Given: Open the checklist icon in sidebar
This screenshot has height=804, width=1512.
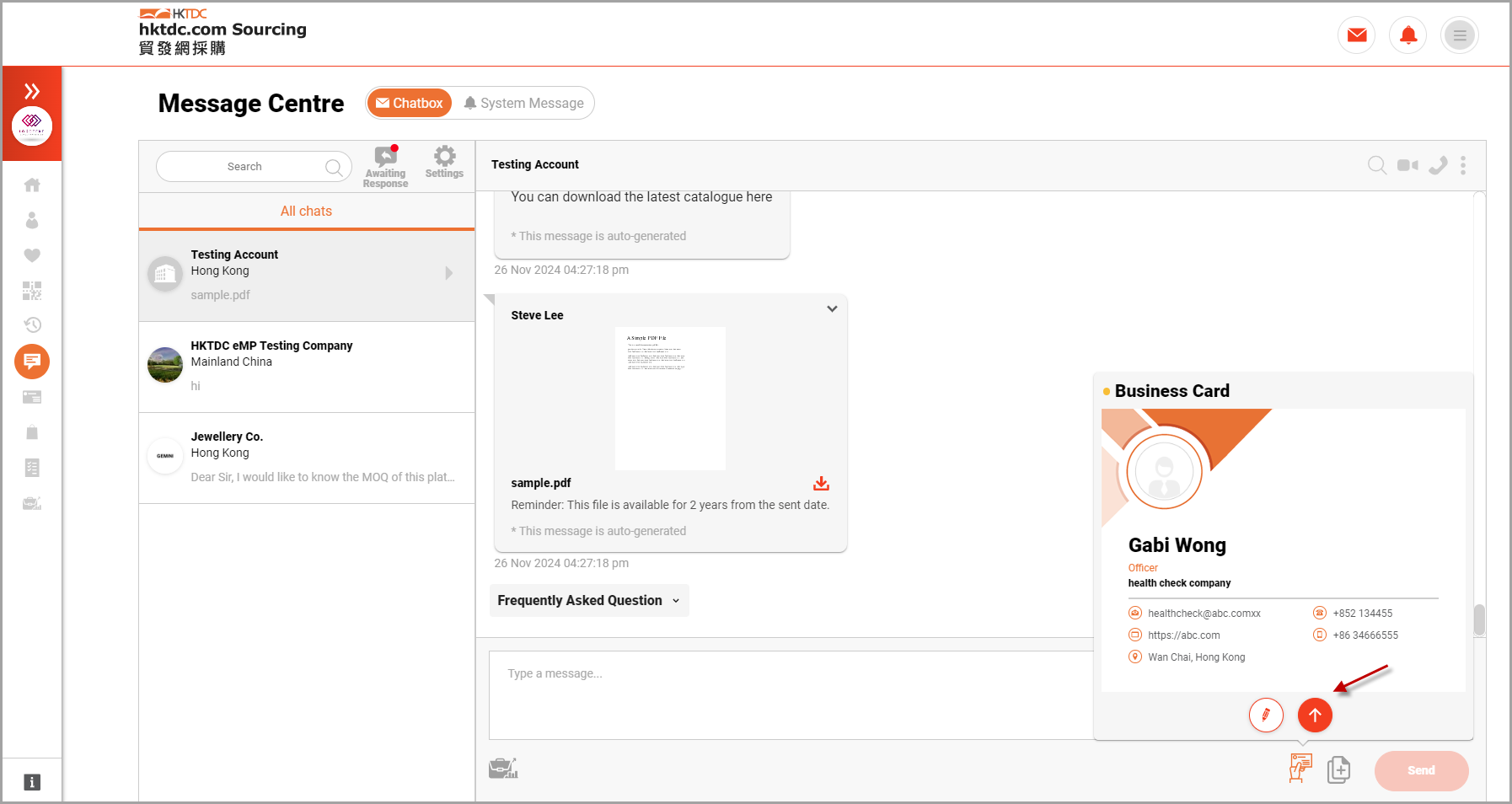Looking at the screenshot, I should (32, 468).
